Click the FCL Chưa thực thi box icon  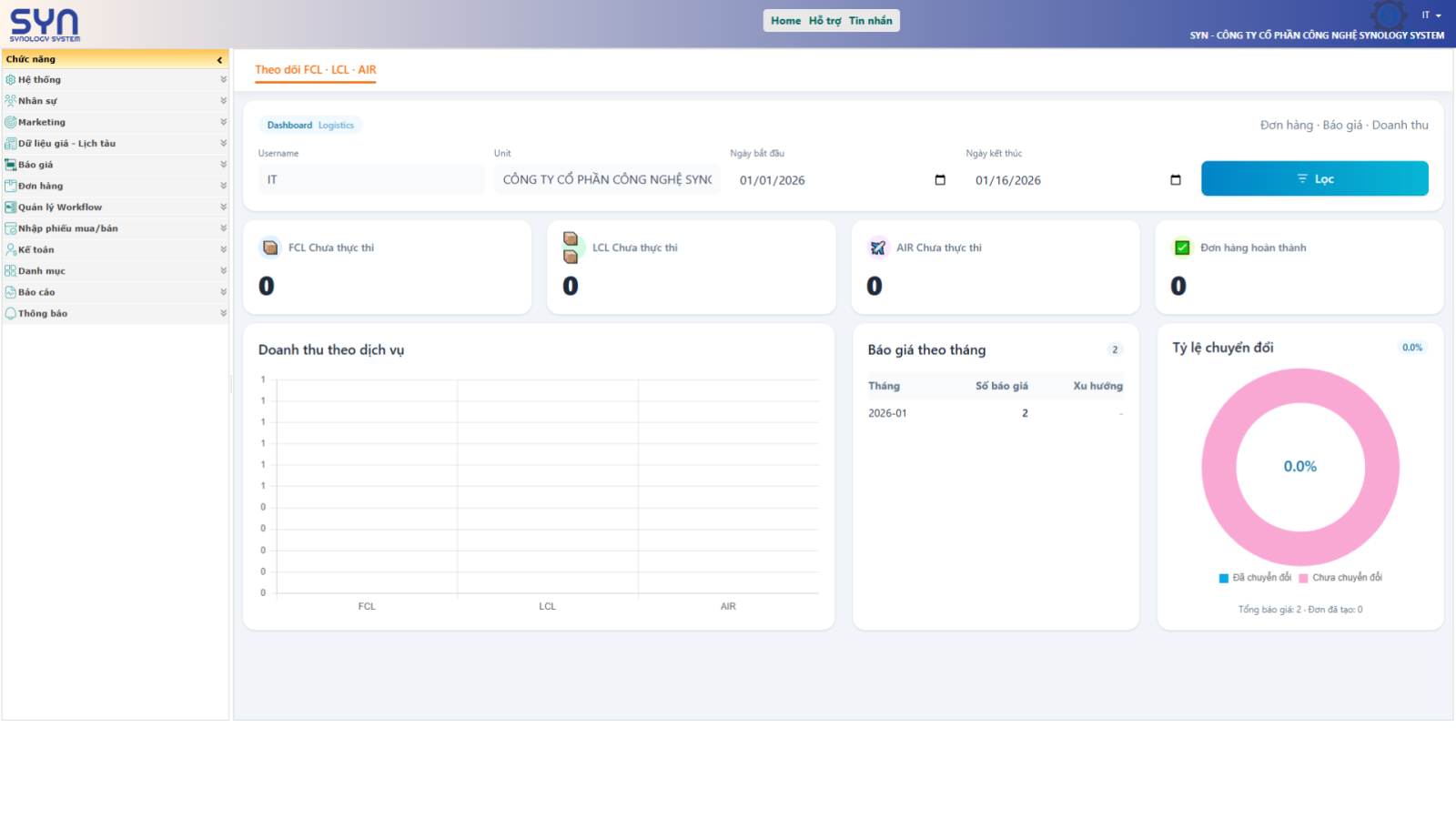tap(270, 248)
